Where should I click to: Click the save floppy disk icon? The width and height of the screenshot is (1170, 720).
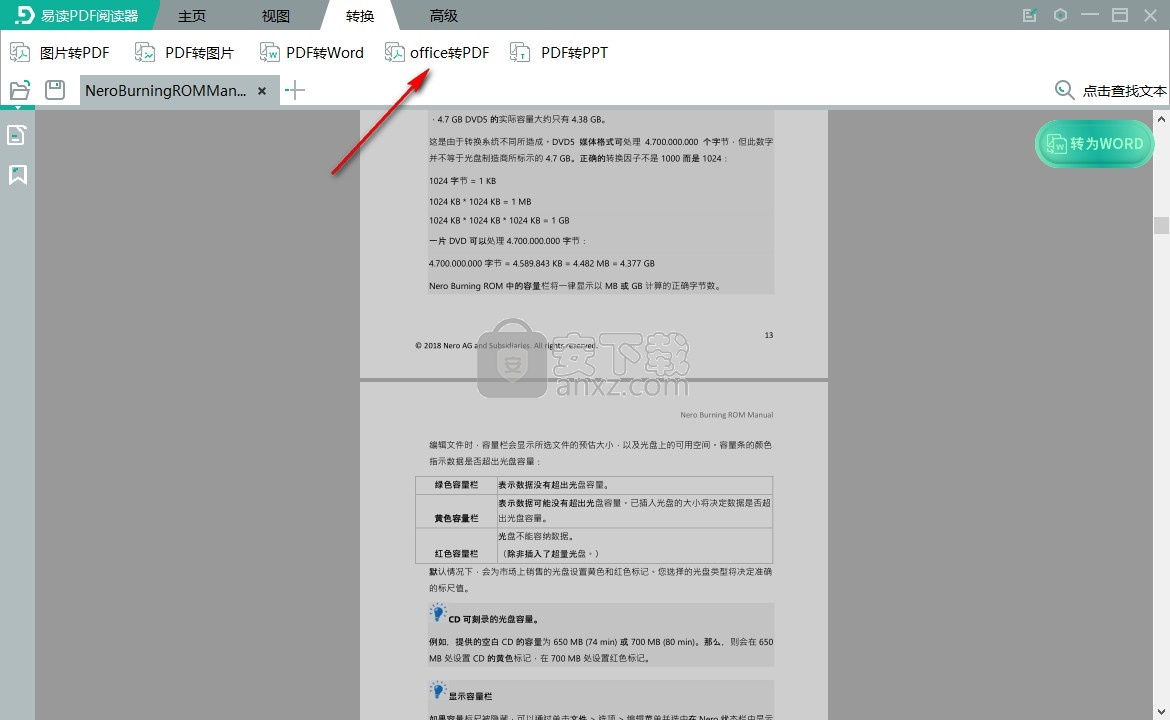pos(55,91)
